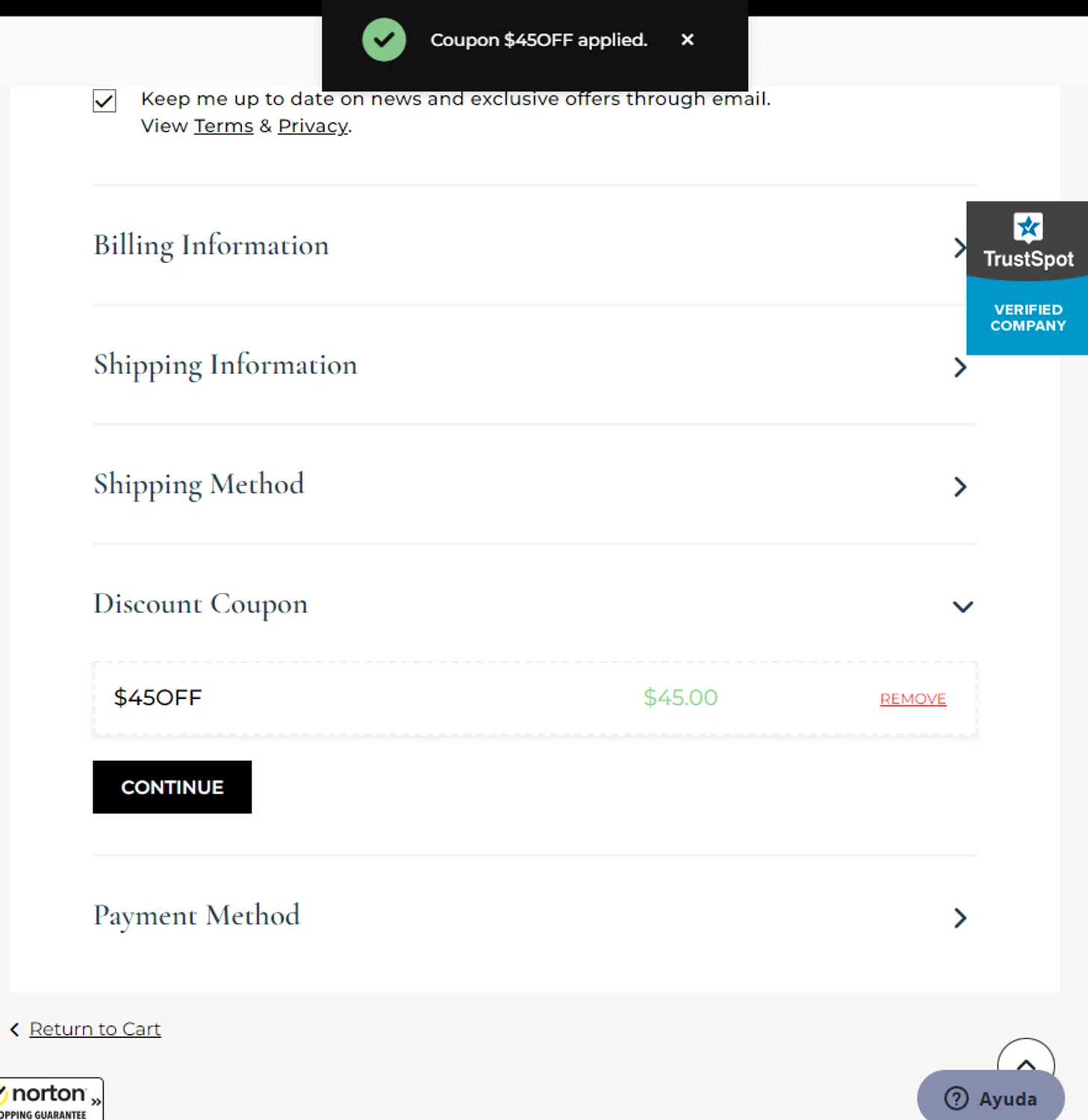1088x1120 pixels.
Task: Expand Shipping Information with its chevron
Action: [960, 367]
